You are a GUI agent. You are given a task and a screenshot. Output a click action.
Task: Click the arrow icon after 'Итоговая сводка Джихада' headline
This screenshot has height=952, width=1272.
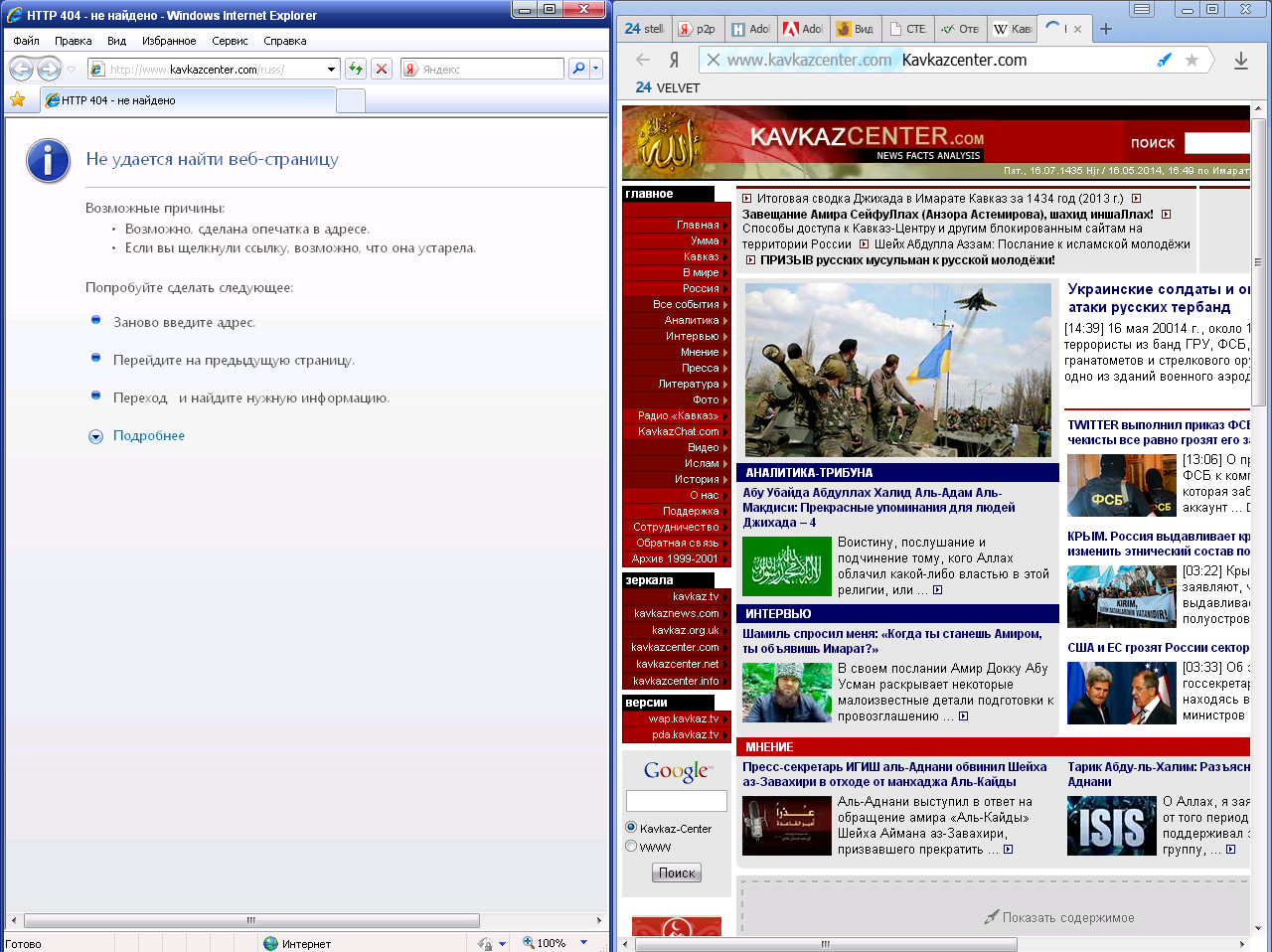click(1136, 199)
